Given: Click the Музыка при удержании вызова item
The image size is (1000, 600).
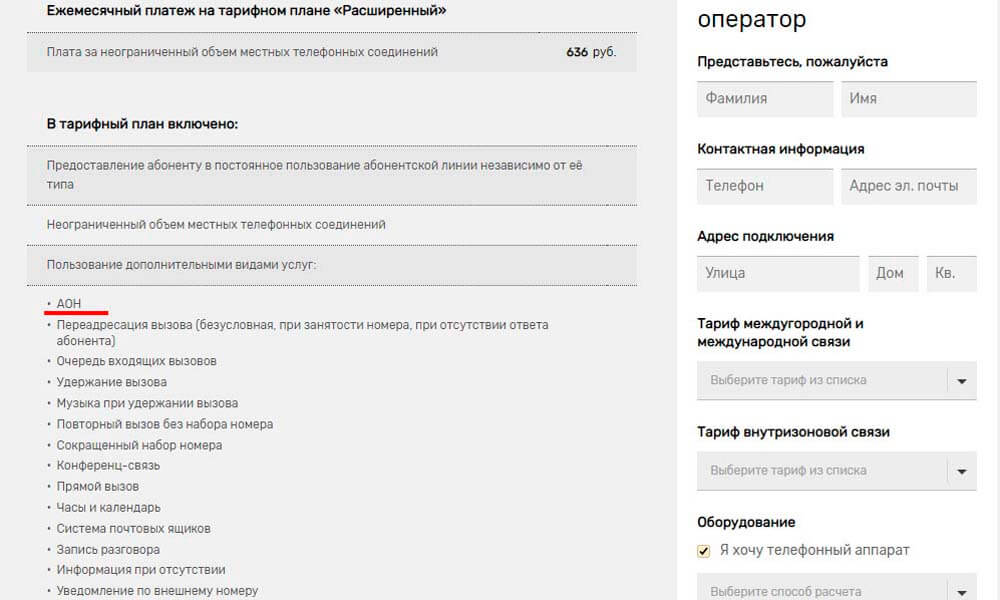Looking at the screenshot, I should (147, 403).
